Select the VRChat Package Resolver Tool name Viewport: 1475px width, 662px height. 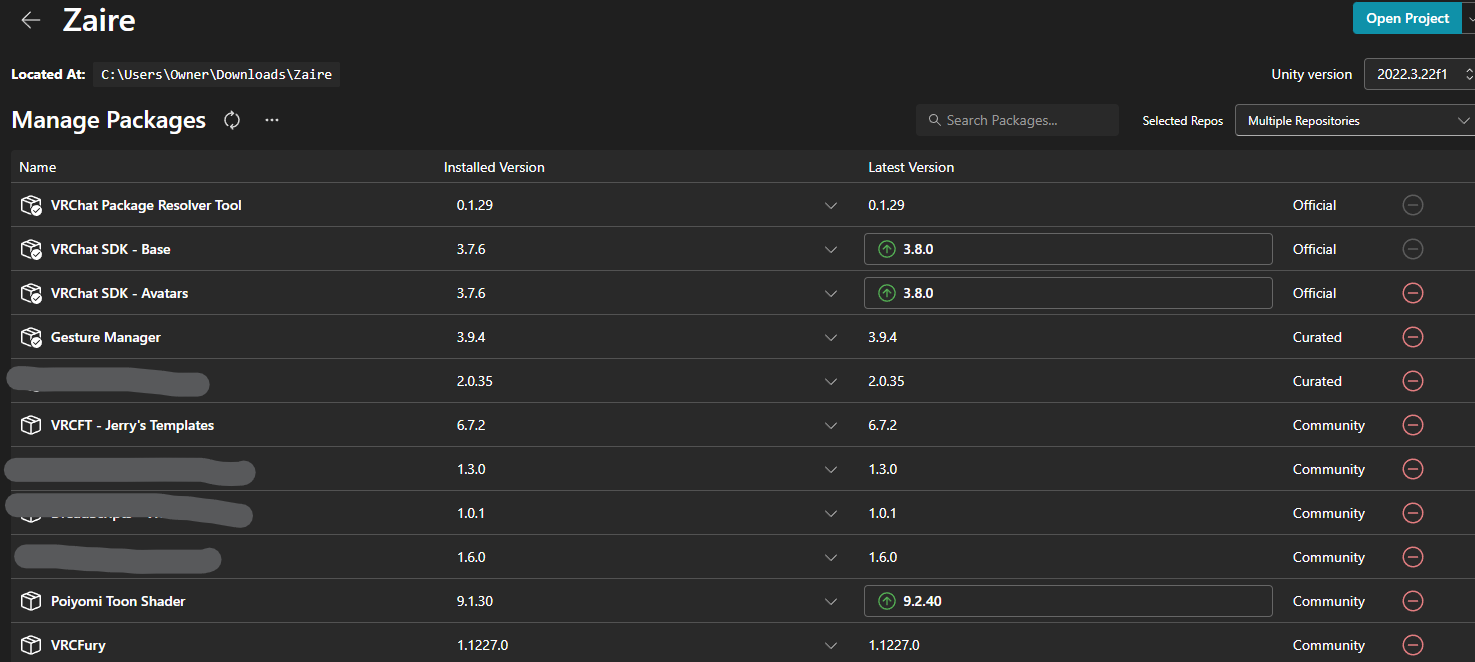[x=146, y=205]
